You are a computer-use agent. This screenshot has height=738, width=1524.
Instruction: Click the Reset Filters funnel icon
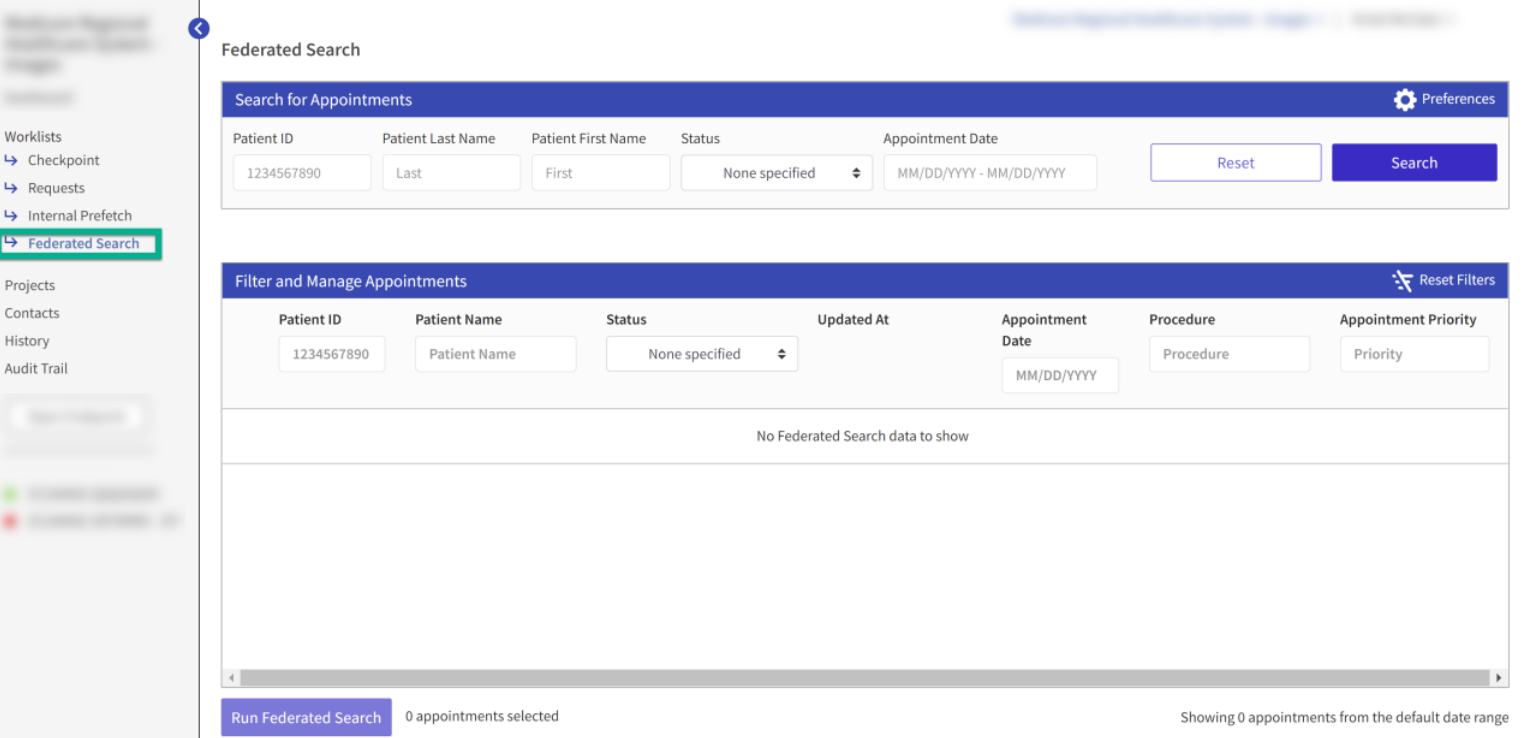[1403, 280]
